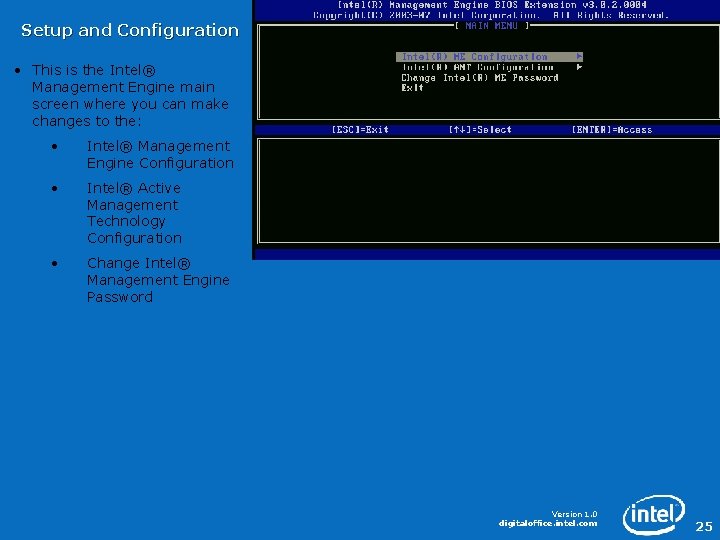Screen dimensions: 720x540
Task: Click the [ESC]=Exit hint
Action: click(x=360, y=130)
